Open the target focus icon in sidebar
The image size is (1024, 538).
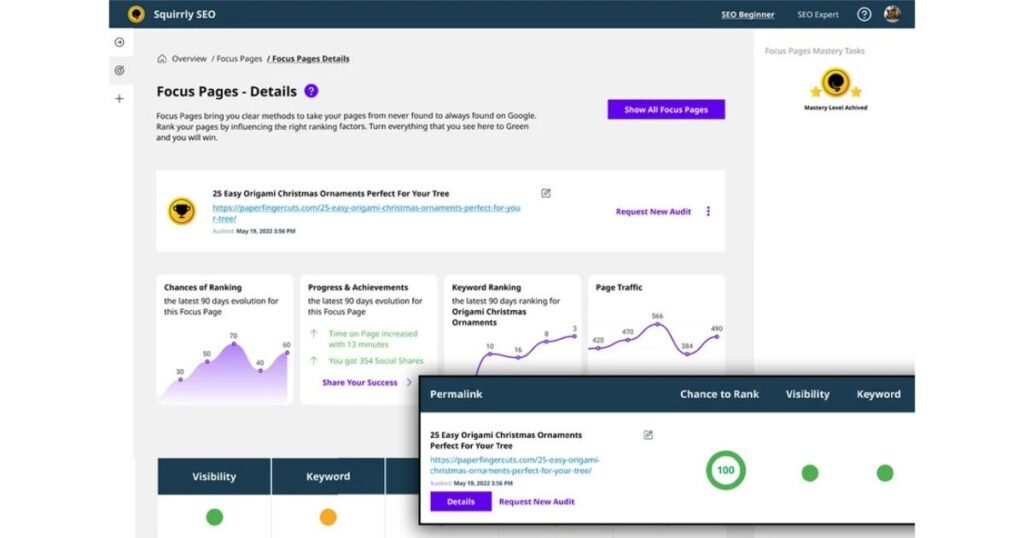coord(120,71)
